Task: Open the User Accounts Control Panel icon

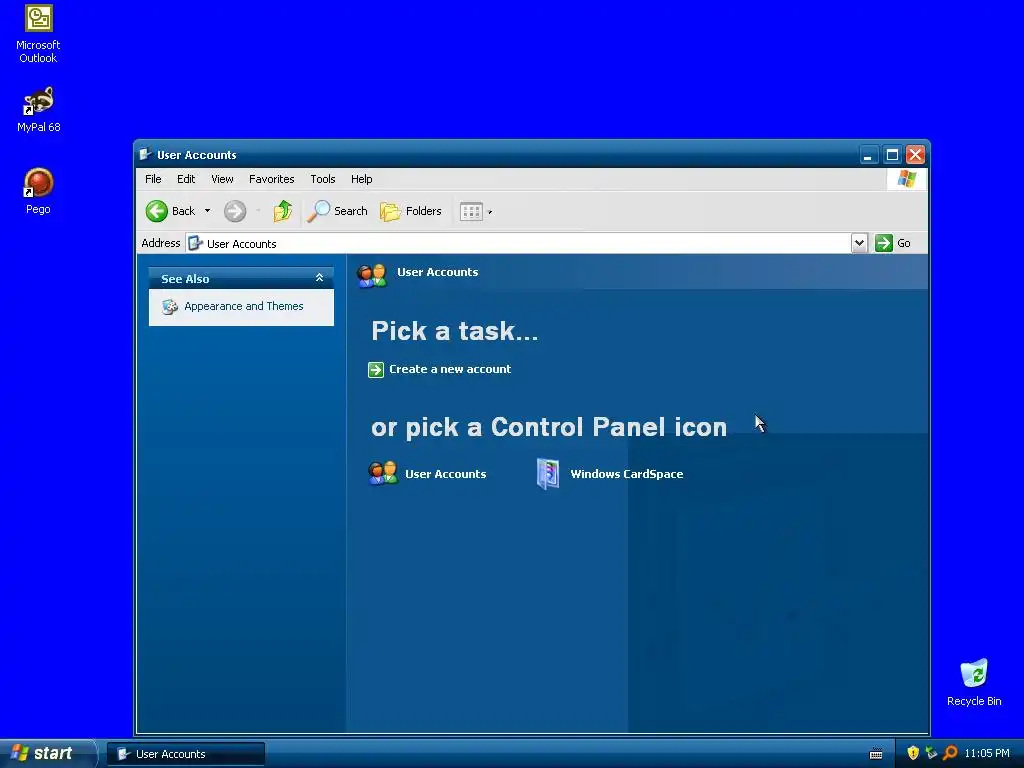Action: [383, 473]
